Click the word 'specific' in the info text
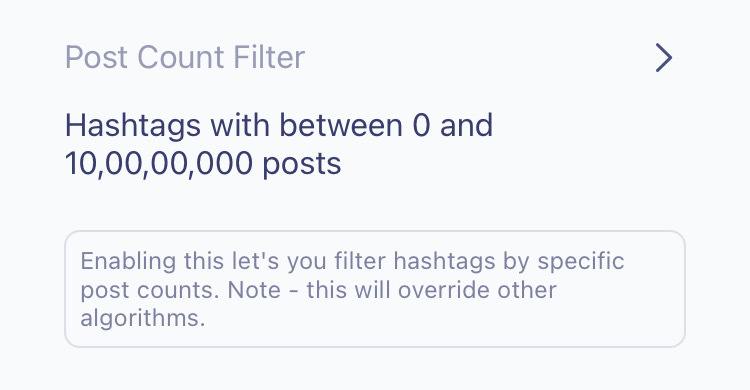 [581, 262]
